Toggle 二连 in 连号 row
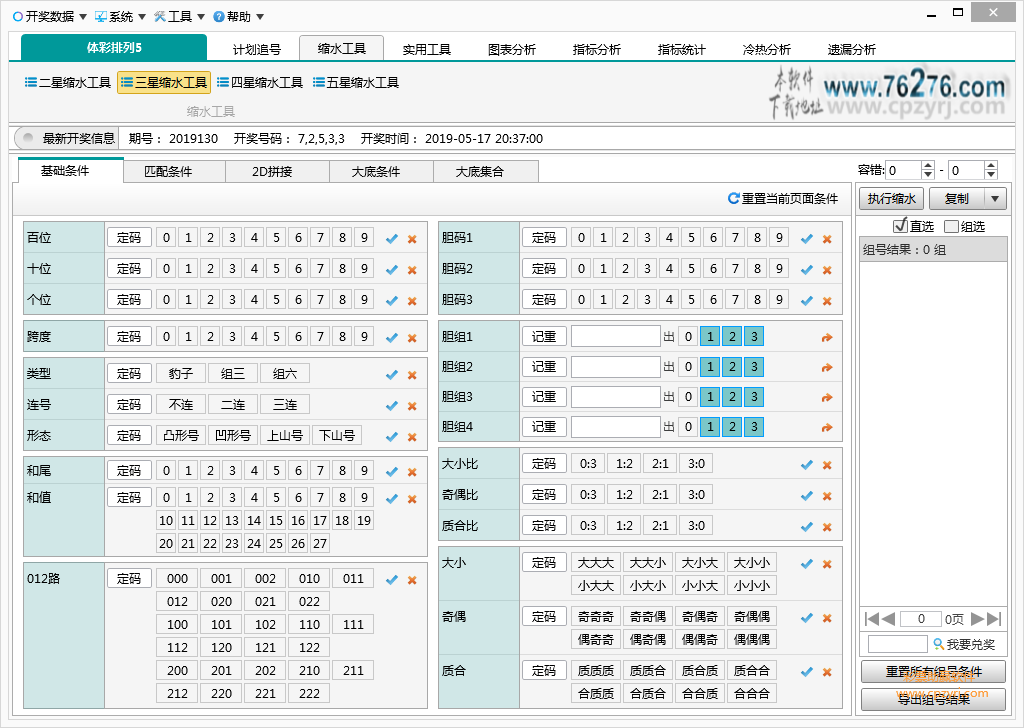 pos(232,404)
